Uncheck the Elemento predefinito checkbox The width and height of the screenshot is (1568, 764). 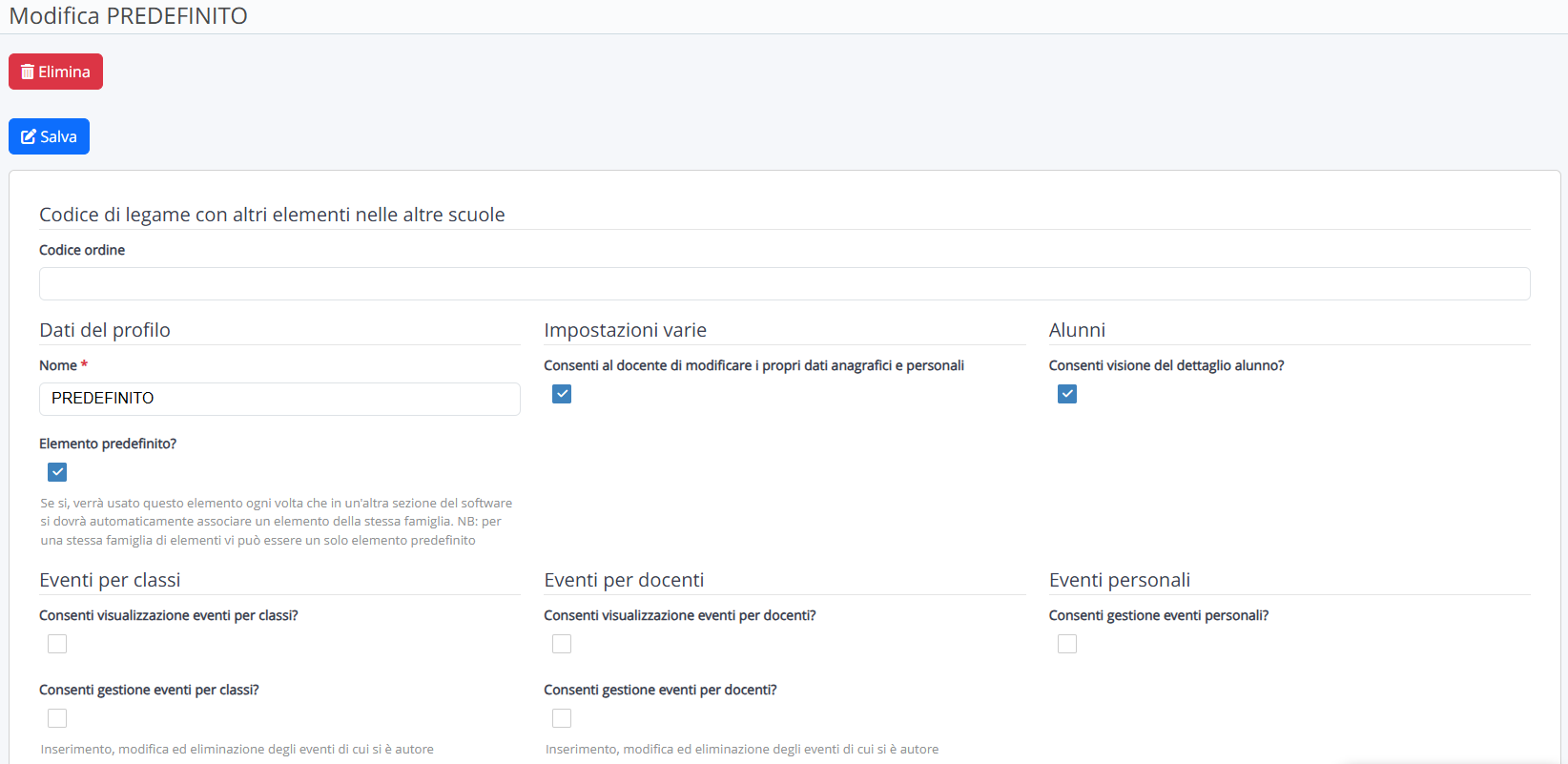pyautogui.click(x=57, y=472)
